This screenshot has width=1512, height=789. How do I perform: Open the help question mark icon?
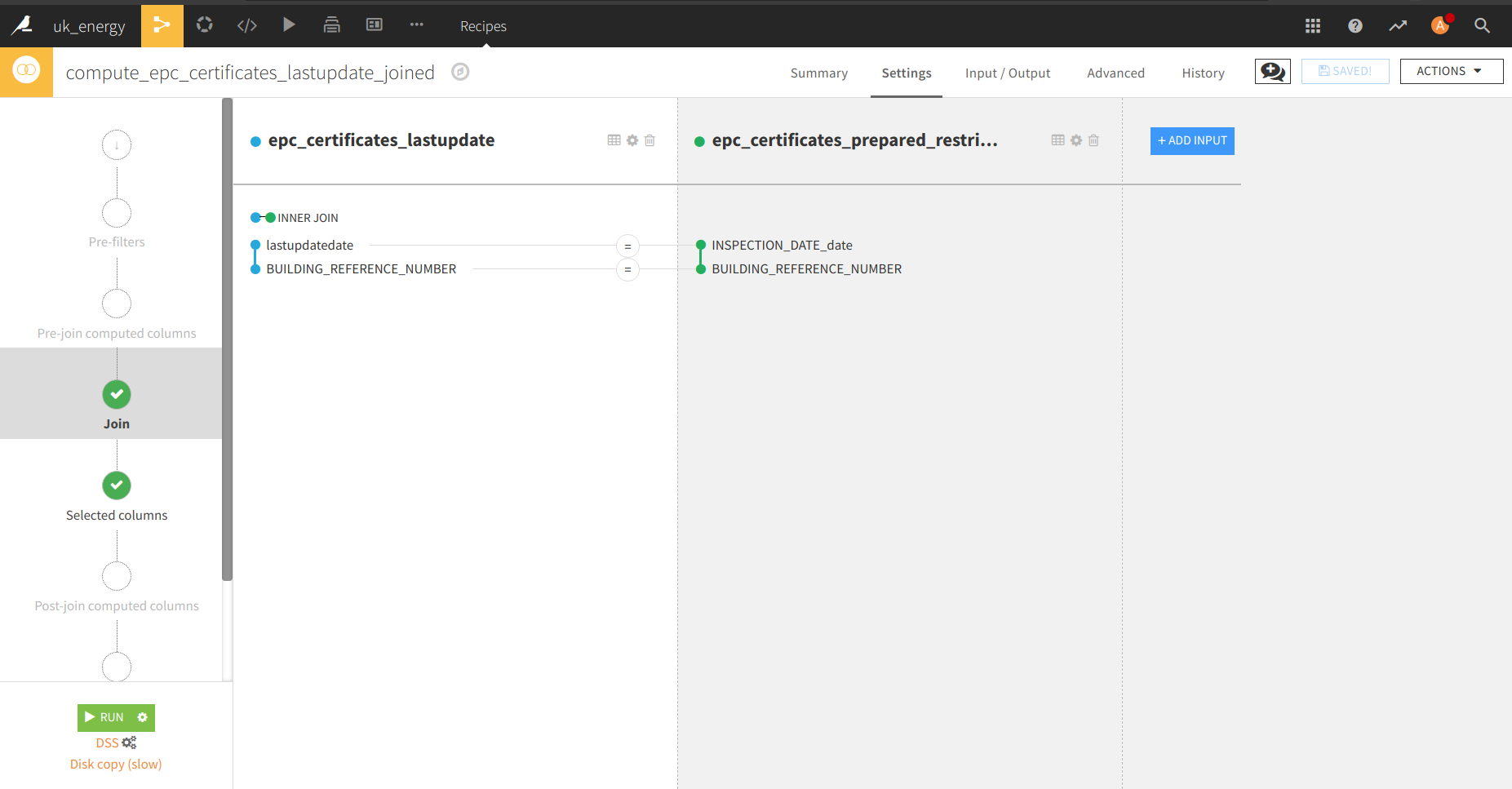[x=1355, y=26]
